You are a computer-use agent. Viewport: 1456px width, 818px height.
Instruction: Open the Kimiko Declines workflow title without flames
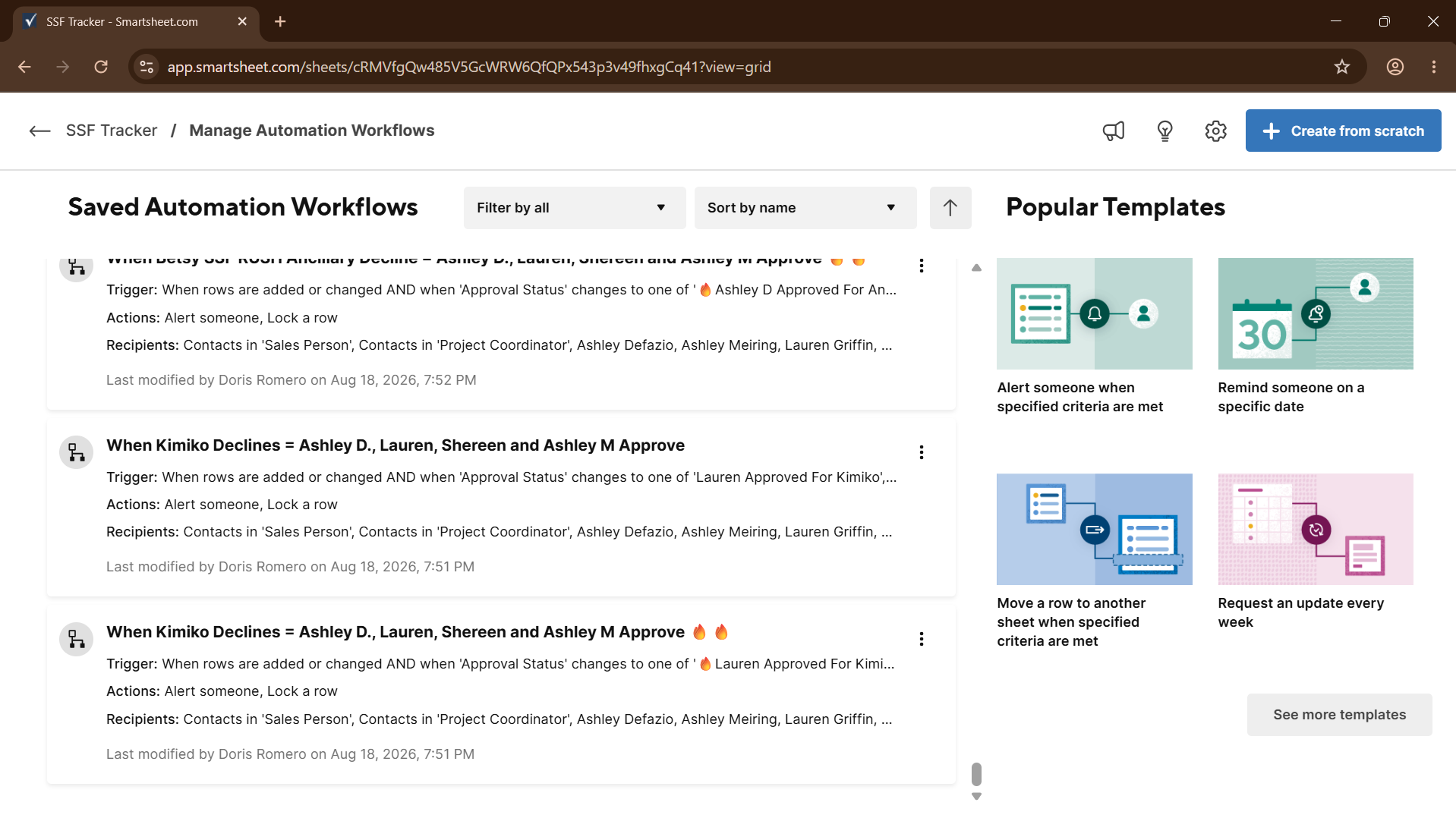click(396, 445)
